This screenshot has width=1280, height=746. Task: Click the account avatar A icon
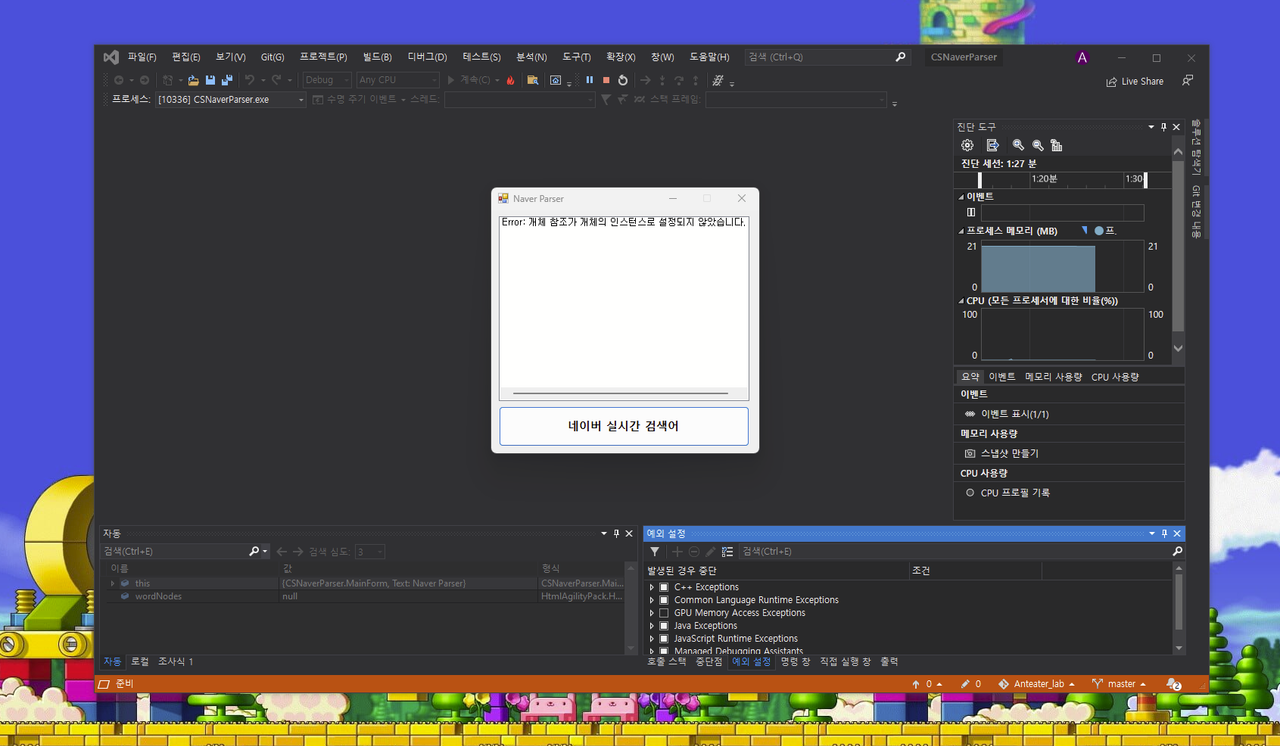tap(1082, 58)
